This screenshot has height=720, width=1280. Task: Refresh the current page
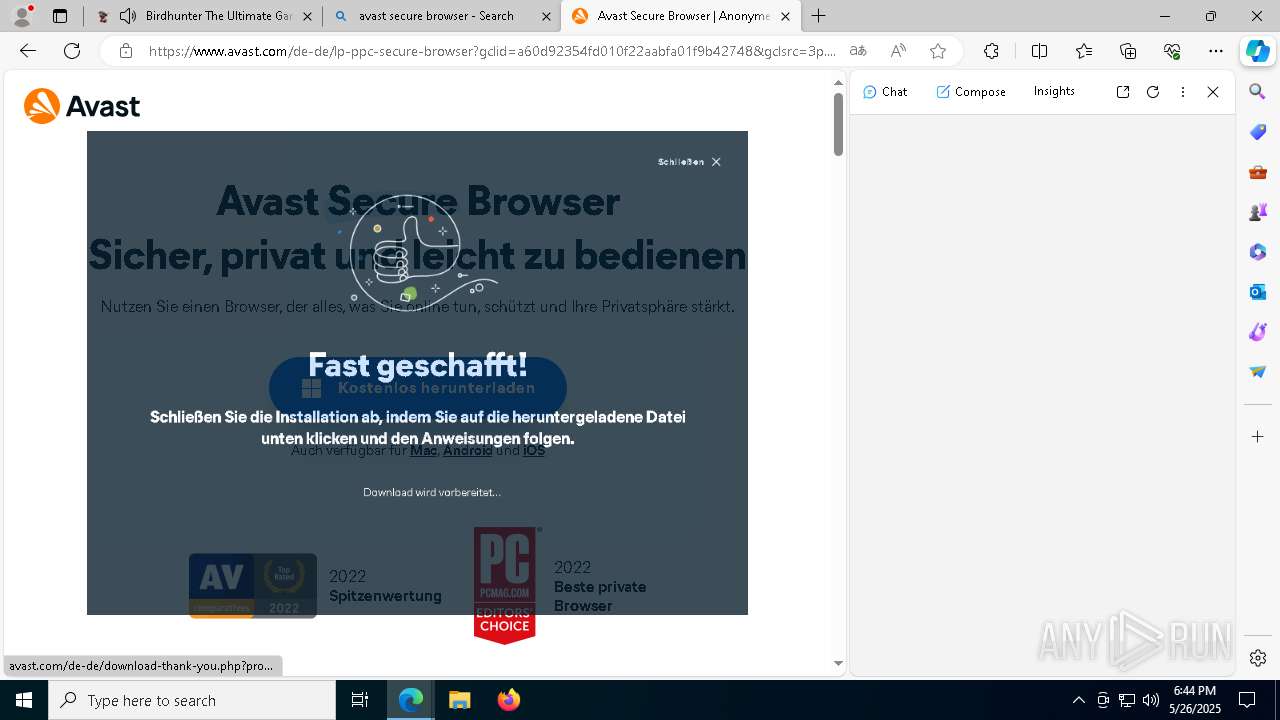click(72, 51)
